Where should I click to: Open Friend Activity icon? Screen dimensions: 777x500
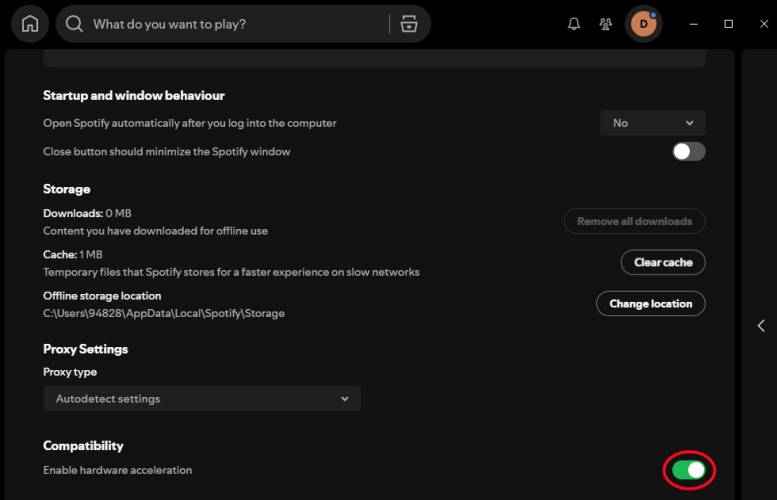(606, 24)
